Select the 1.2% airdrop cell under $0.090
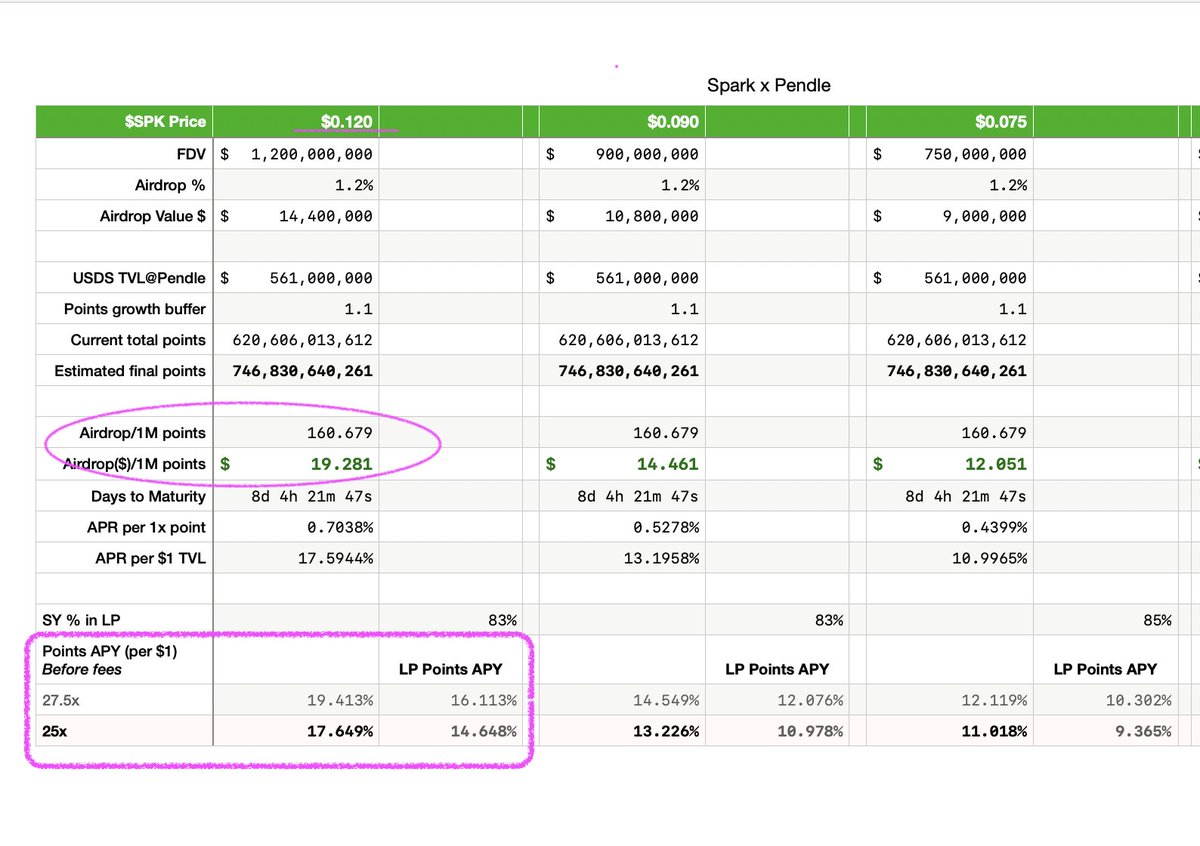 (x=622, y=185)
